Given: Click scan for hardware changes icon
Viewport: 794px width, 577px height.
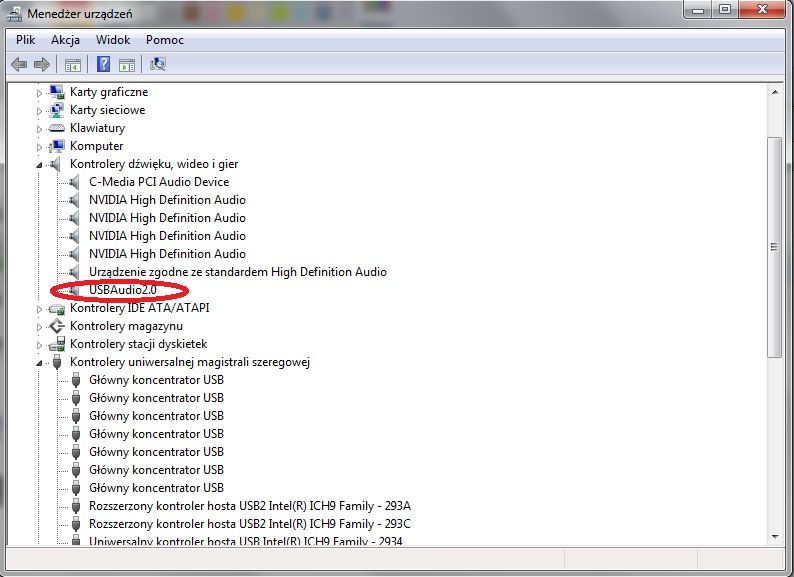Looking at the screenshot, I should click(157, 64).
